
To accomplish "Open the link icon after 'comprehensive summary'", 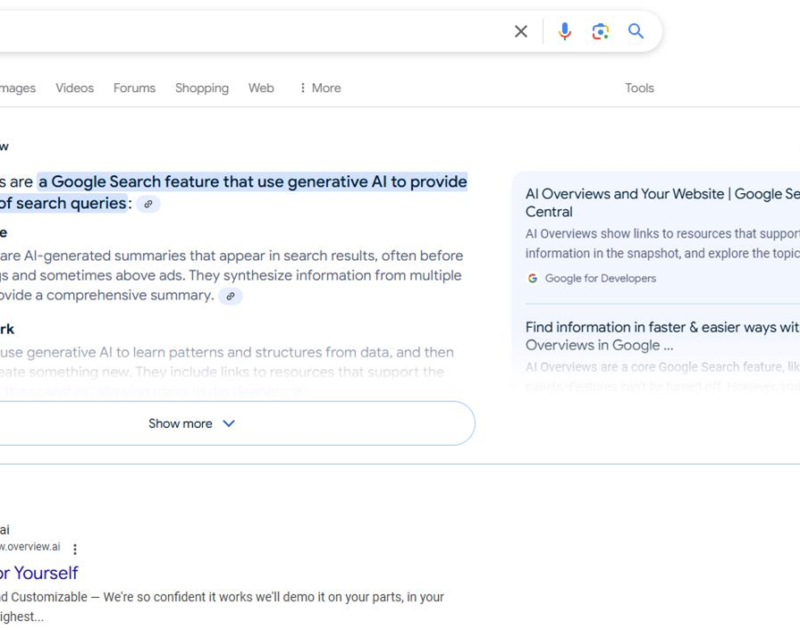I will pos(231,296).
